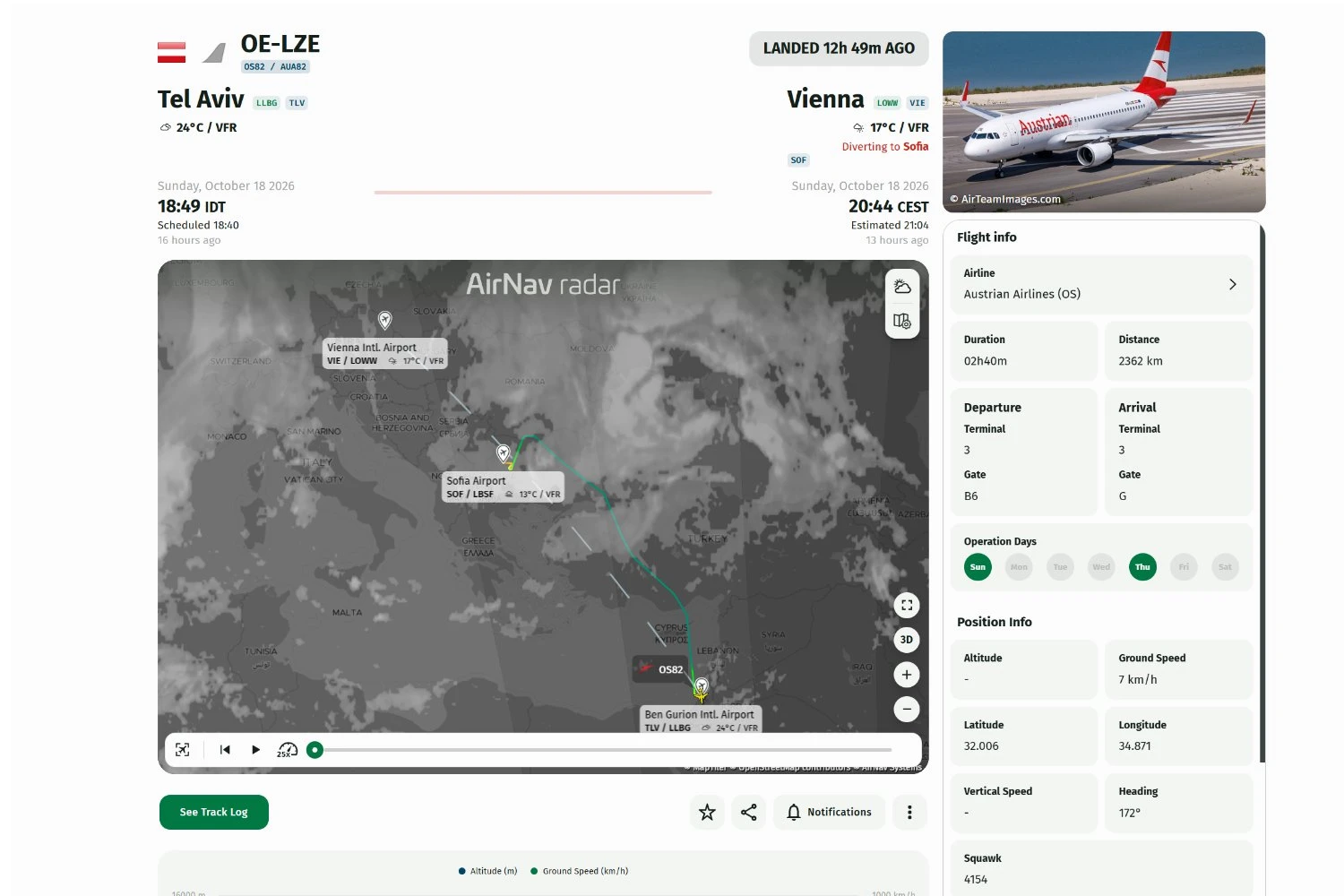Viewport: 1344px width, 896px height.
Task: Open the map weather layer icon
Action: tap(902, 287)
